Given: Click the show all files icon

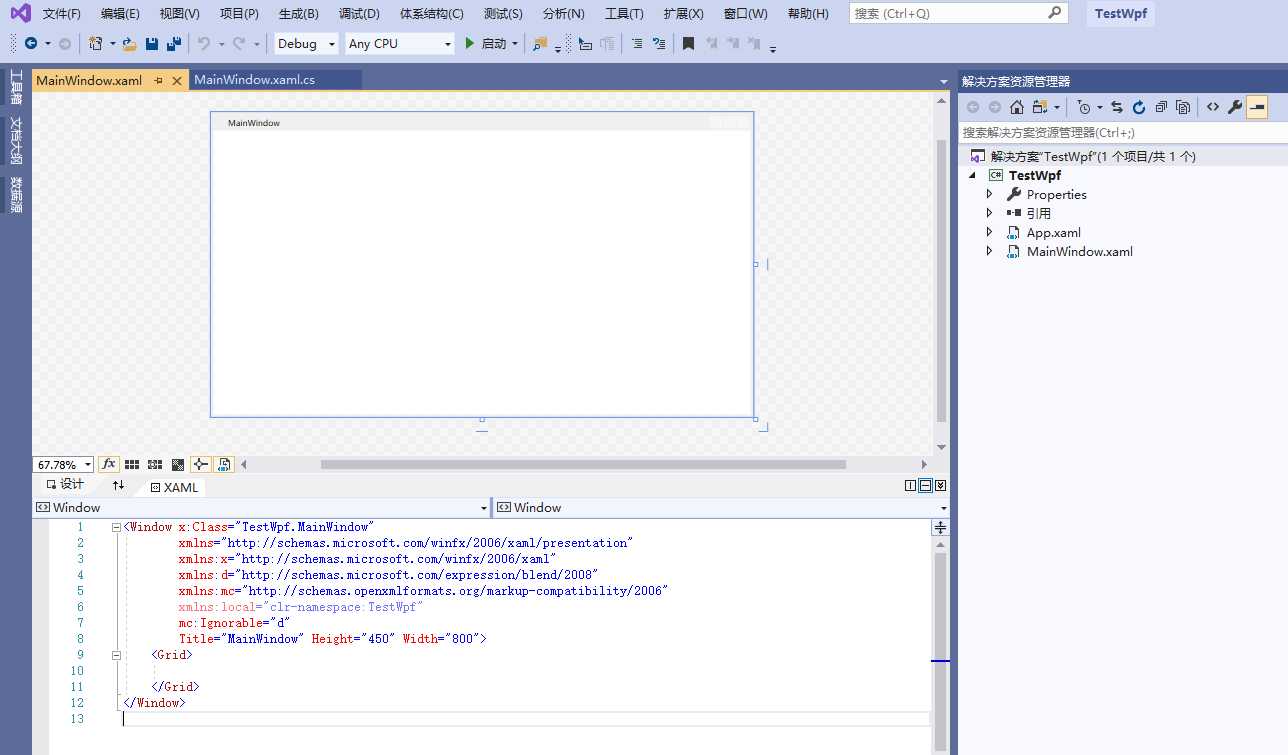Looking at the screenshot, I should tap(1183, 107).
